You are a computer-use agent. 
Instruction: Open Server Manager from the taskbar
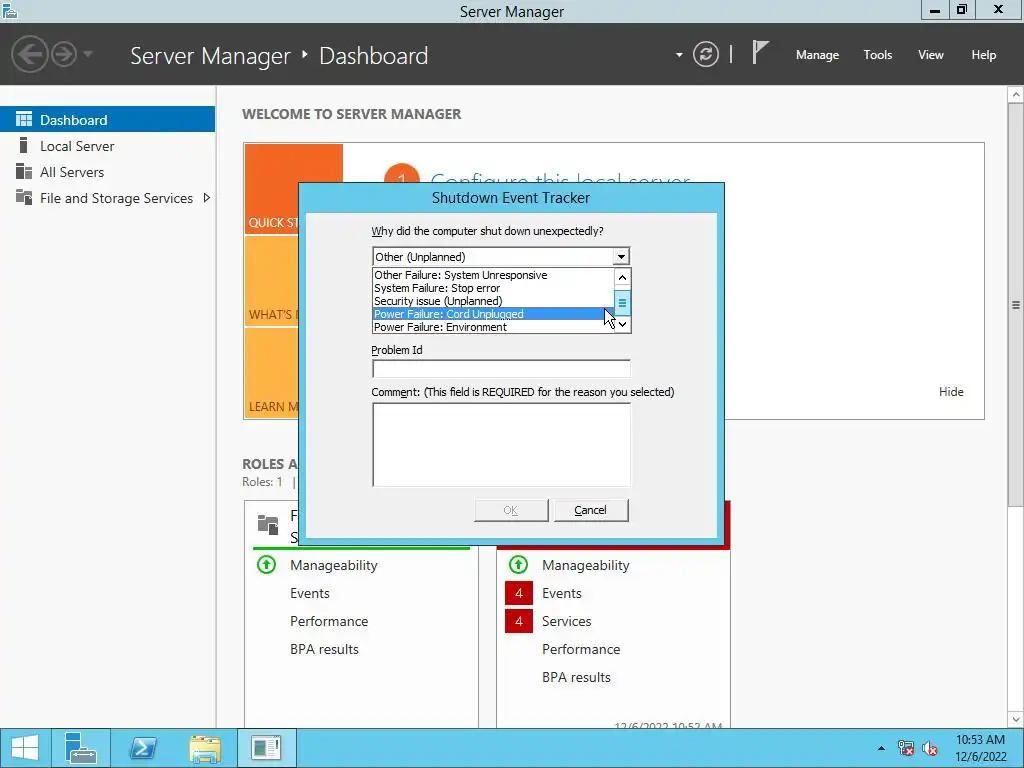click(x=81, y=748)
